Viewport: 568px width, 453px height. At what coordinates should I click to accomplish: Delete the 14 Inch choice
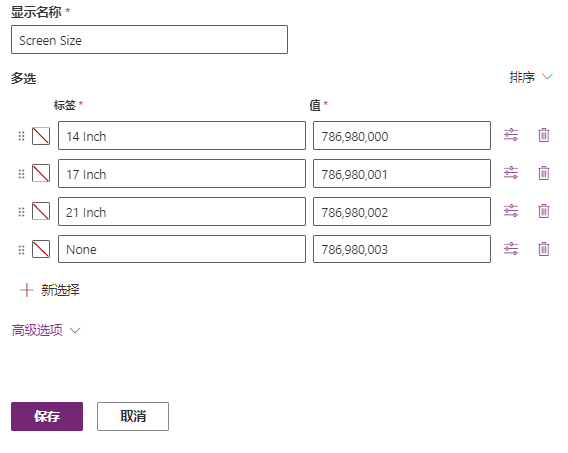[544, 135]
